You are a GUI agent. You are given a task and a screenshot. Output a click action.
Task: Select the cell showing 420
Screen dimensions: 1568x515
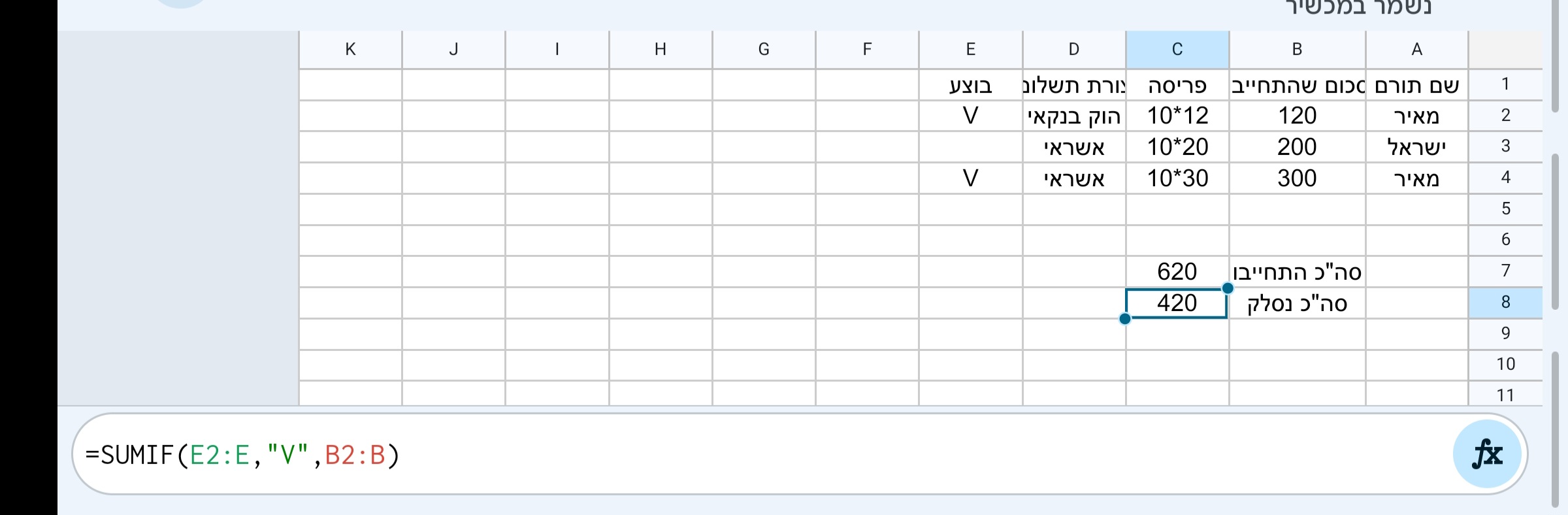pos(1176,303)
